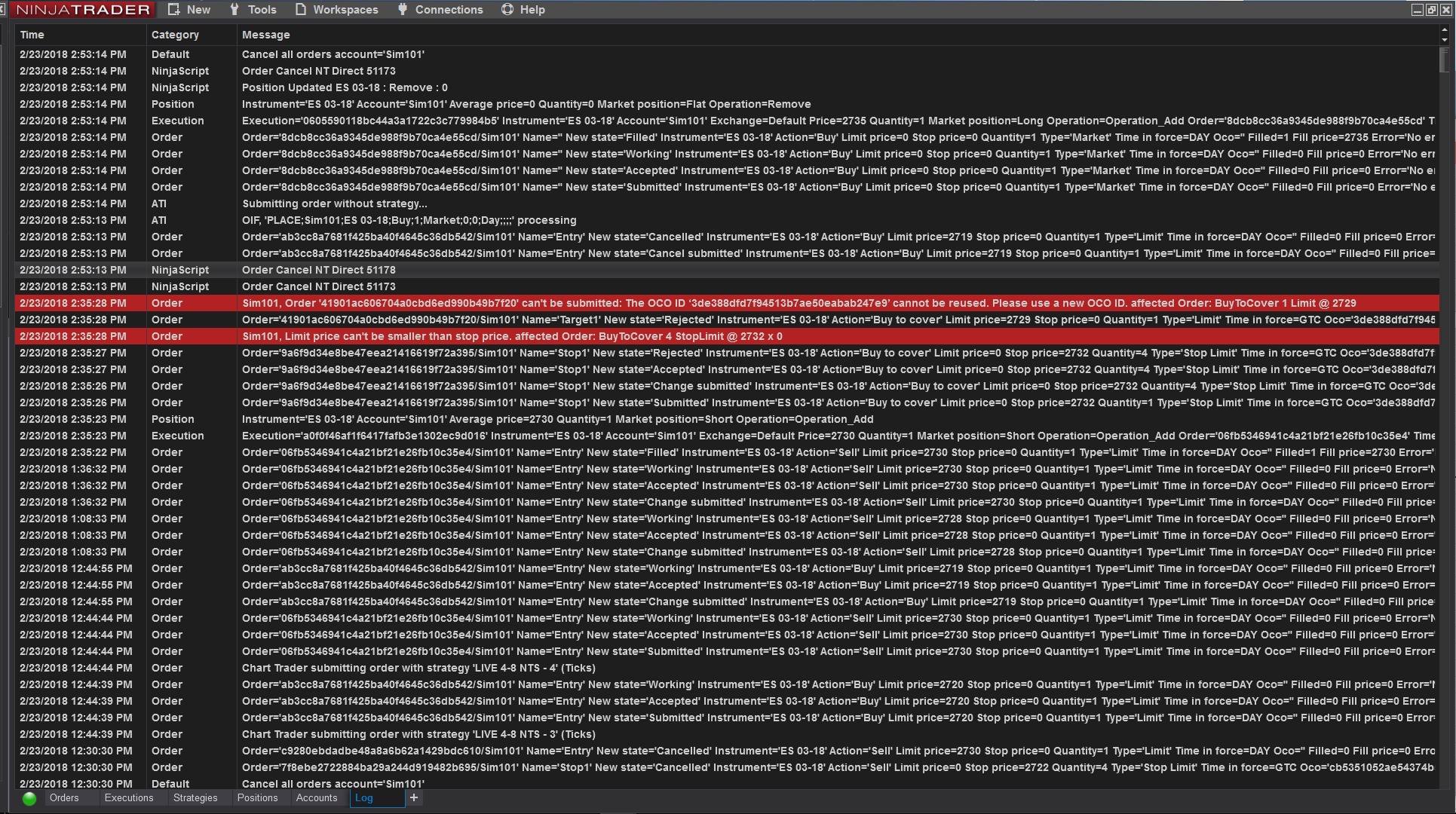1456x814 pixels.
Task: Click the Time column header
Action: click(x=32, y=35)
